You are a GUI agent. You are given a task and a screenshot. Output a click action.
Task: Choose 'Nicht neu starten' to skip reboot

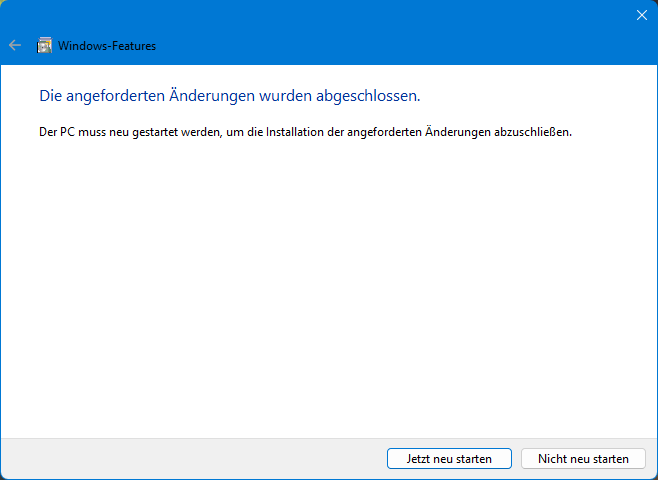tap(583, 459)
